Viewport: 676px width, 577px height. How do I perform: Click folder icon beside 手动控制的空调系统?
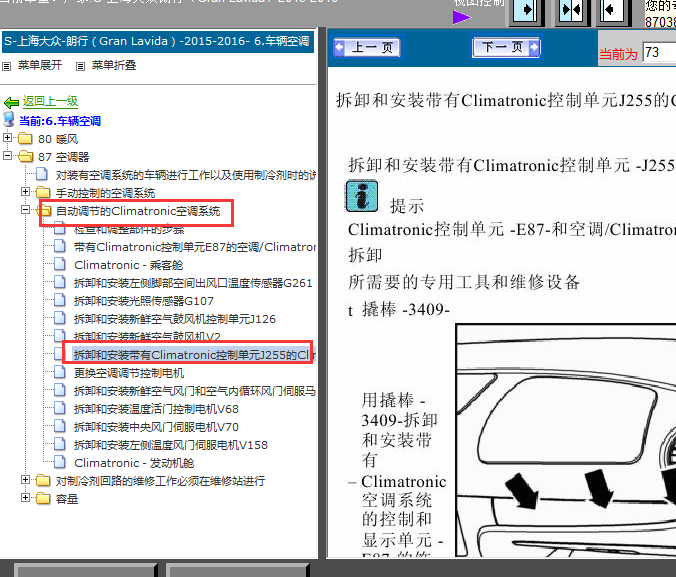tap(43, 192)
